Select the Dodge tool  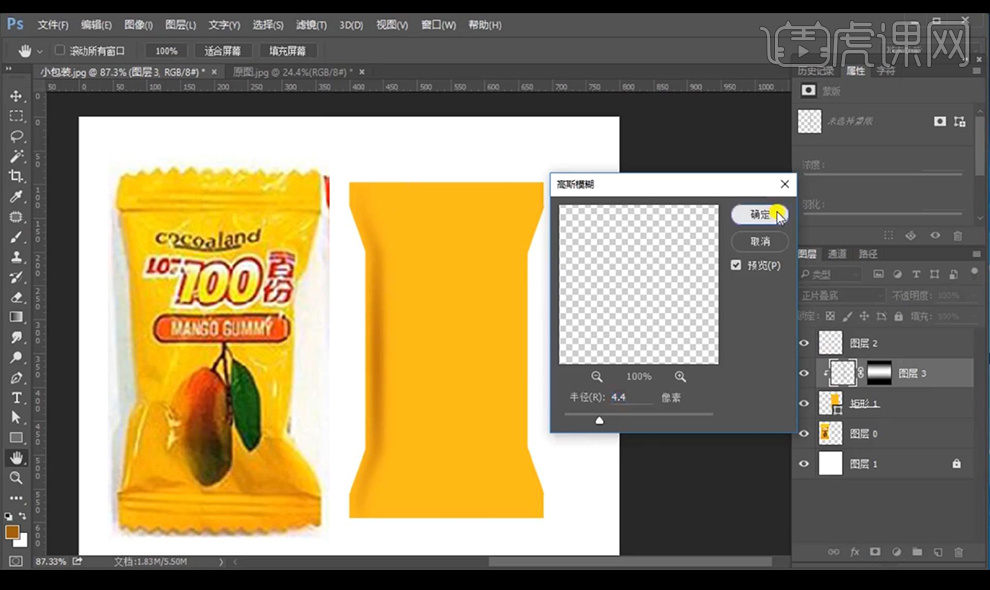[16, 358]
